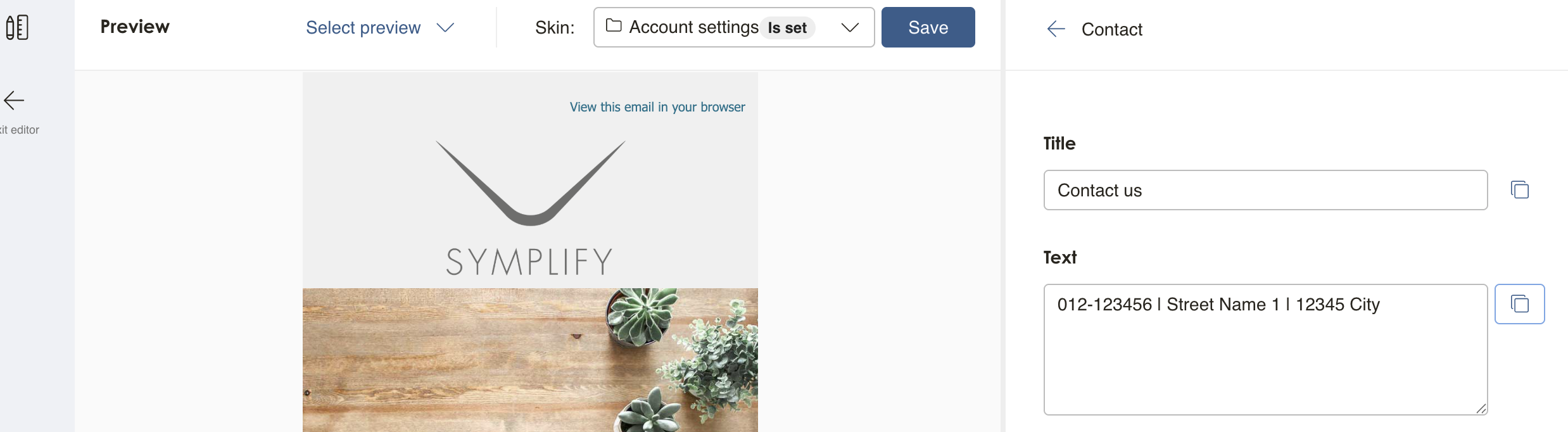Click the copy icon beside Text area
1568x432 pixels.
[x=1520, y=304]
